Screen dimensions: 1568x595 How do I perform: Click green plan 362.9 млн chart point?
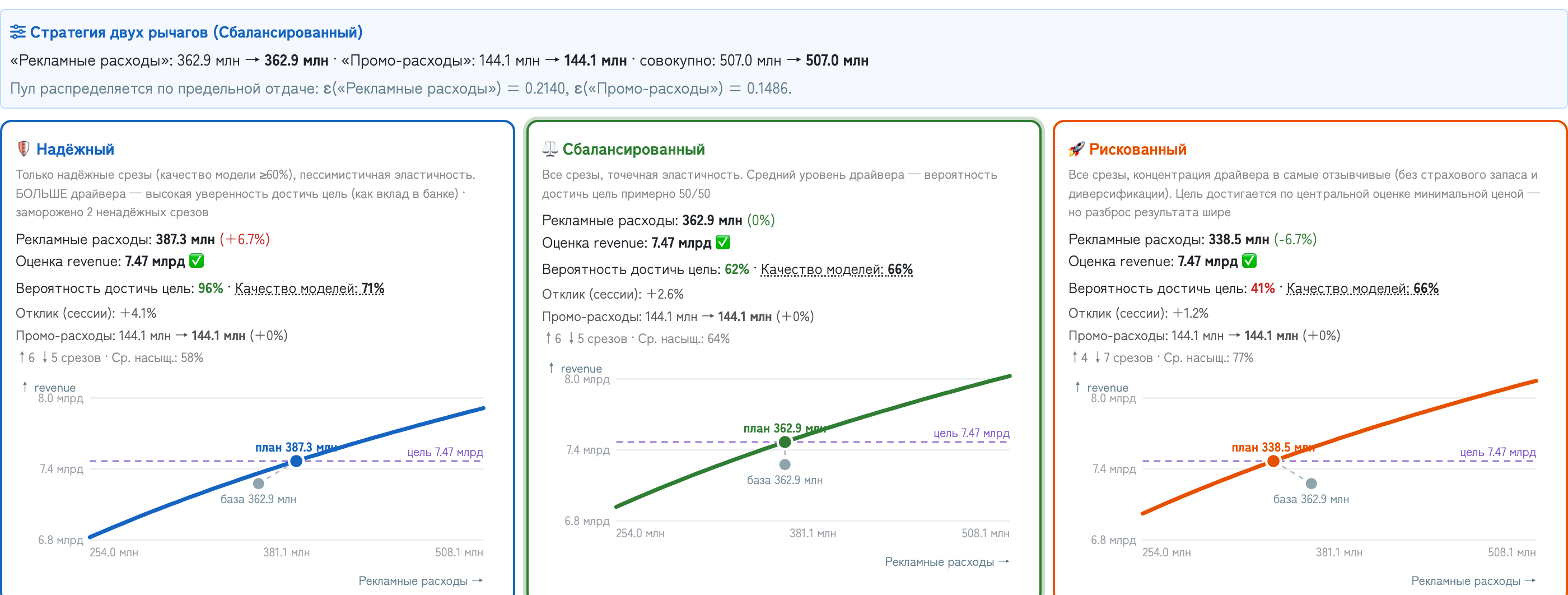[785, 442]
